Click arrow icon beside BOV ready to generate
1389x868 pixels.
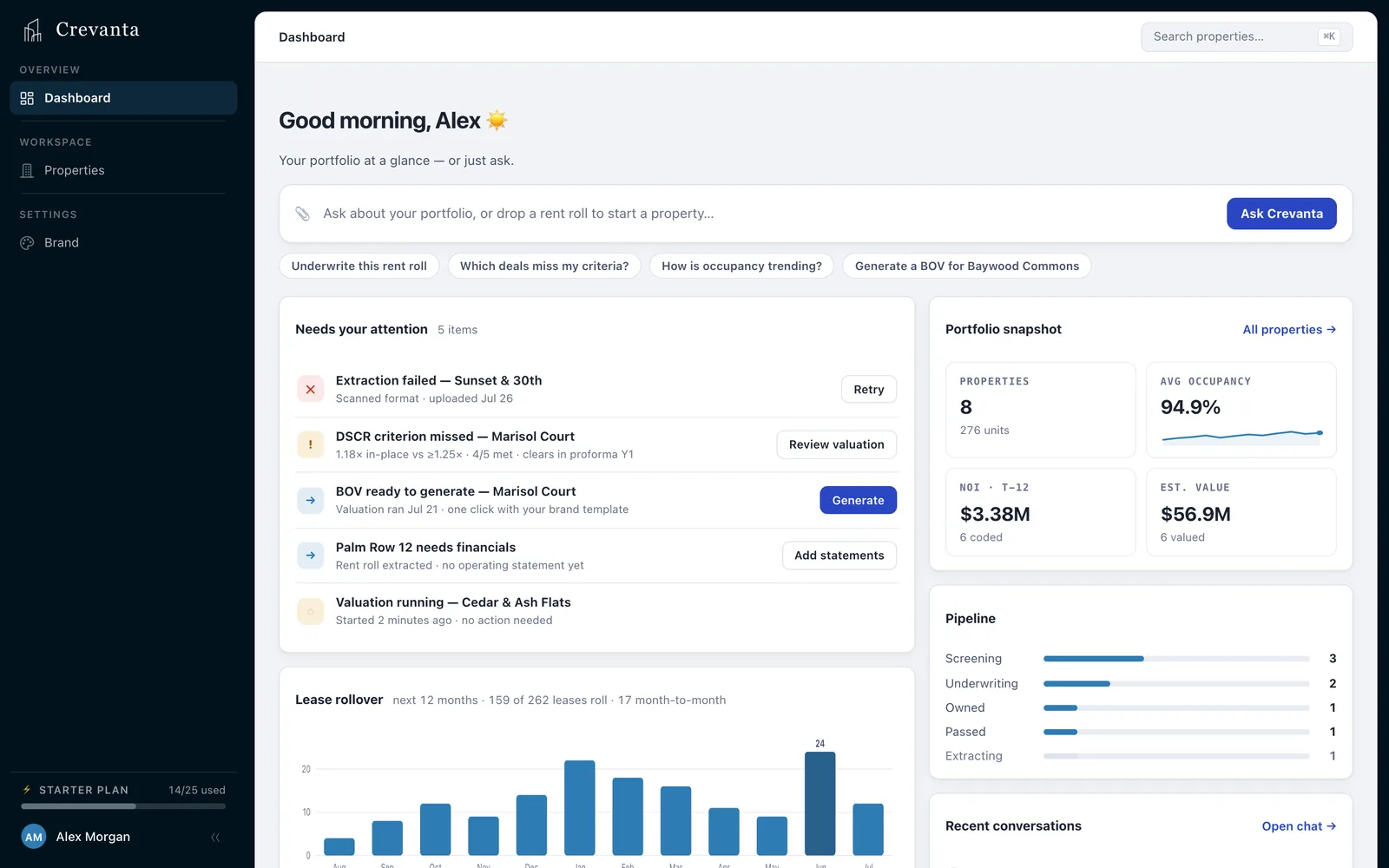tap(310, 500)
